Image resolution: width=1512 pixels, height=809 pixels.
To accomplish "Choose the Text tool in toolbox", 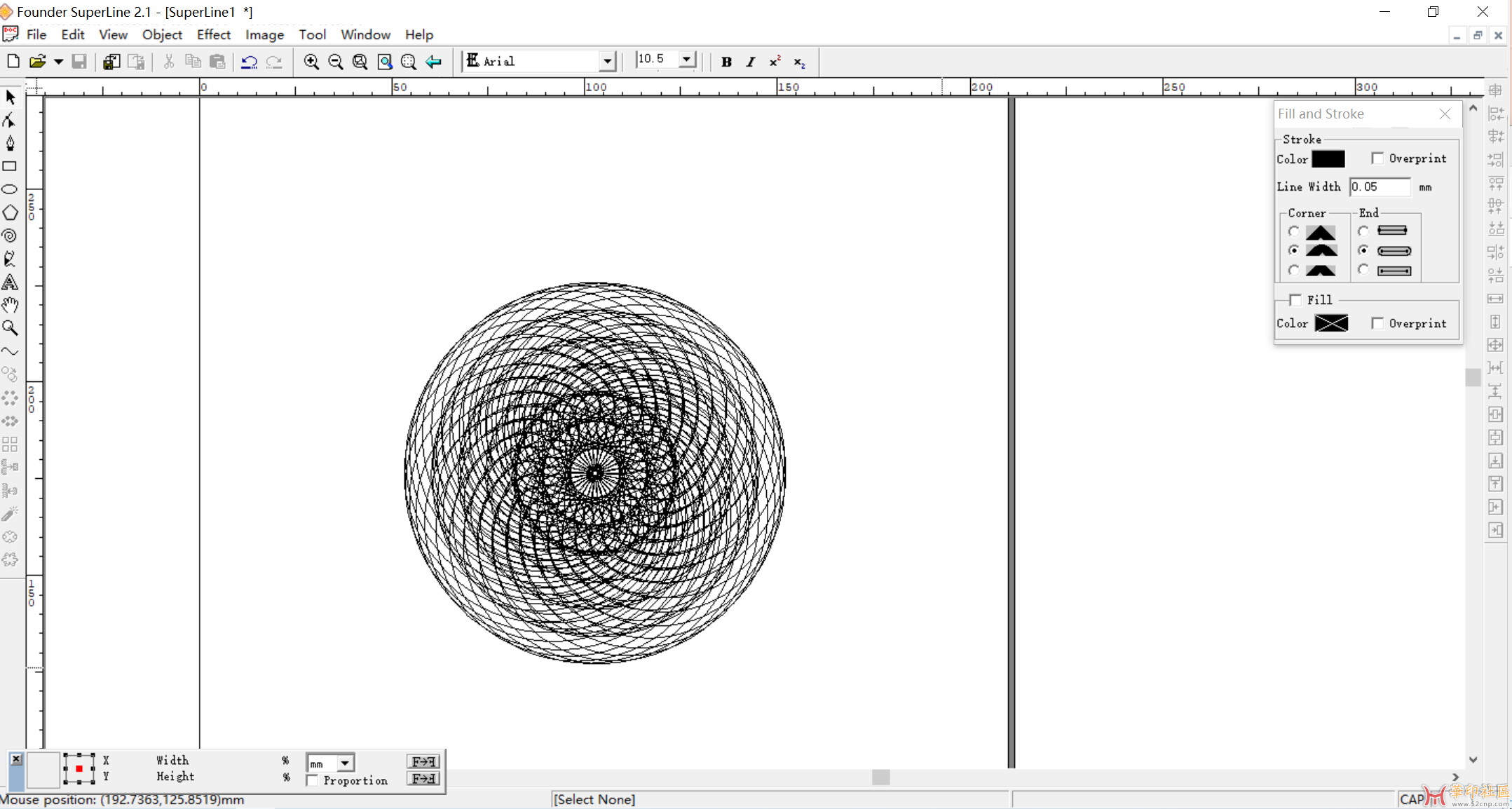I will (10, 283).
